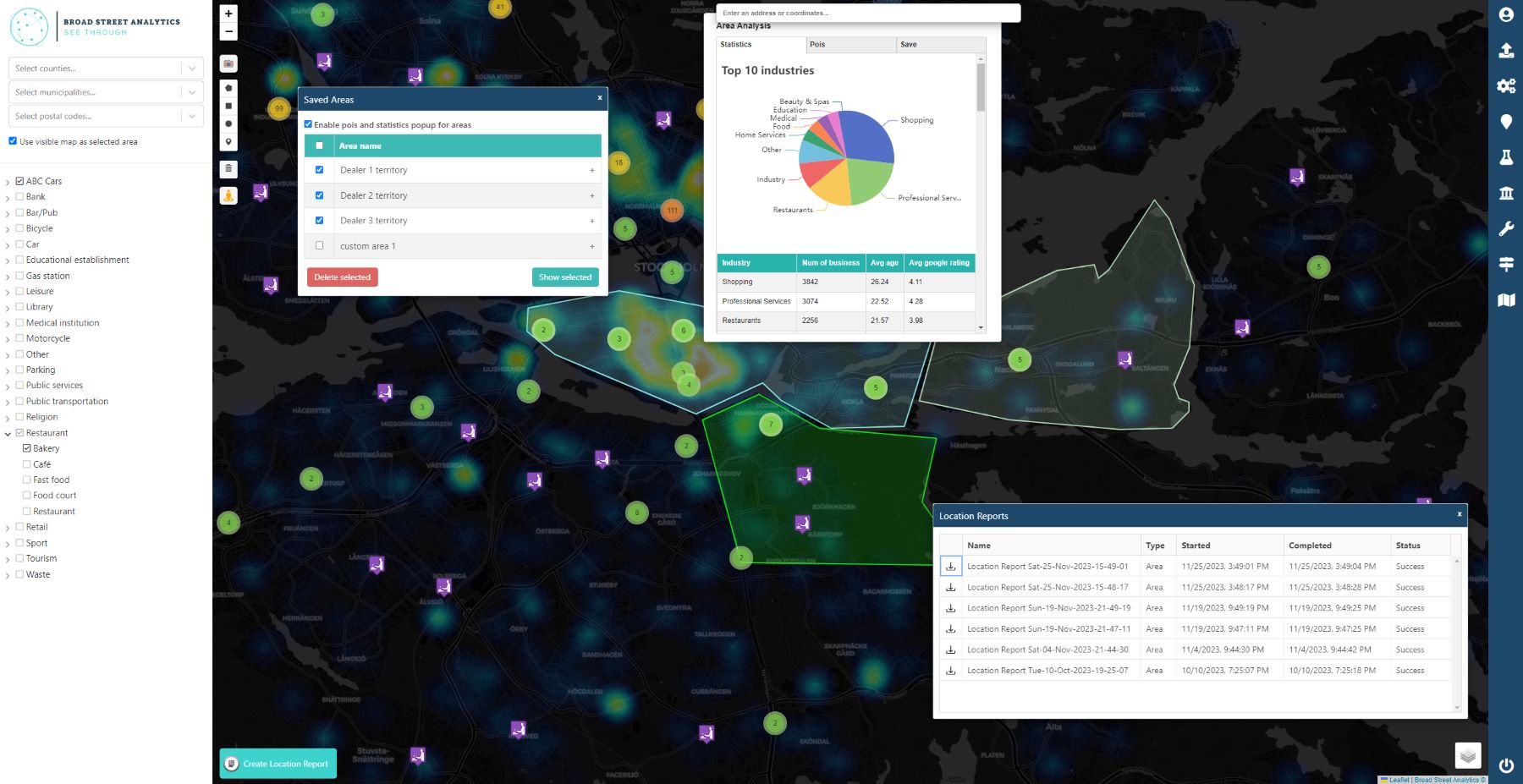
Task: Click the wrench tools icon
Action: coord(1506,228)
